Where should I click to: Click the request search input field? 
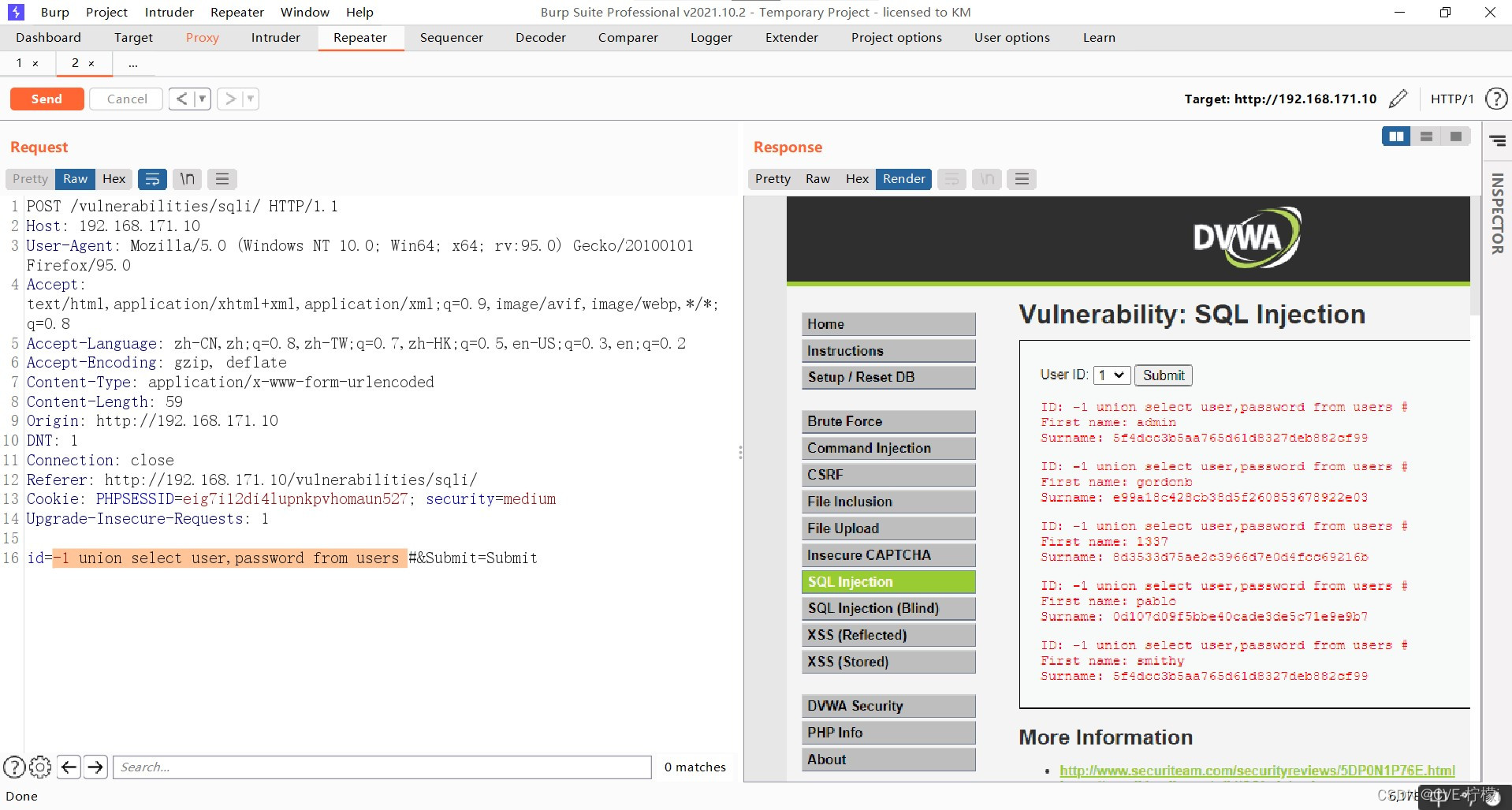[382, 767]
